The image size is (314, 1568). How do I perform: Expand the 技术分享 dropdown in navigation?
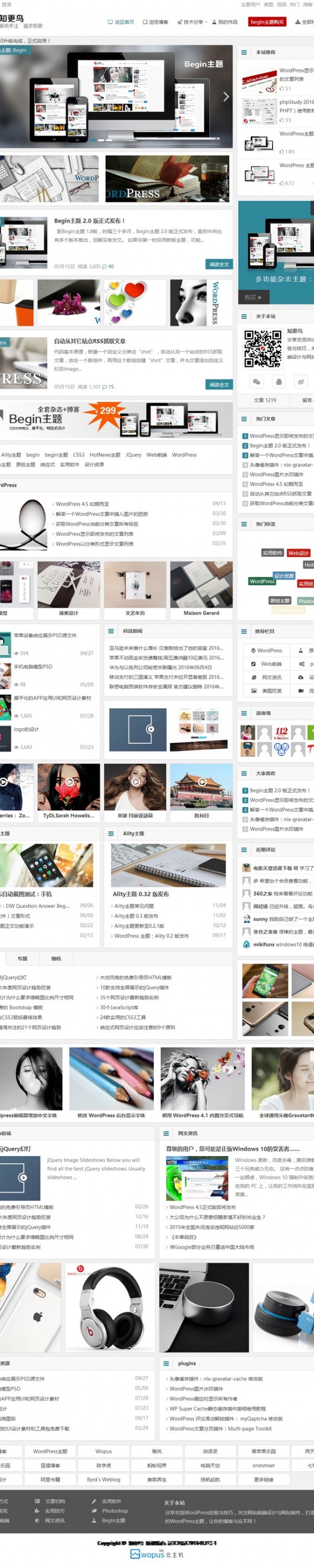tap(193, 22)
